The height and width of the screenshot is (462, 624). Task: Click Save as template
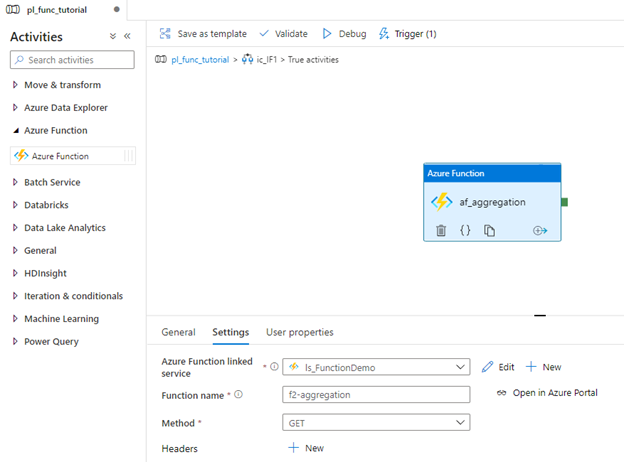(203, 34)
